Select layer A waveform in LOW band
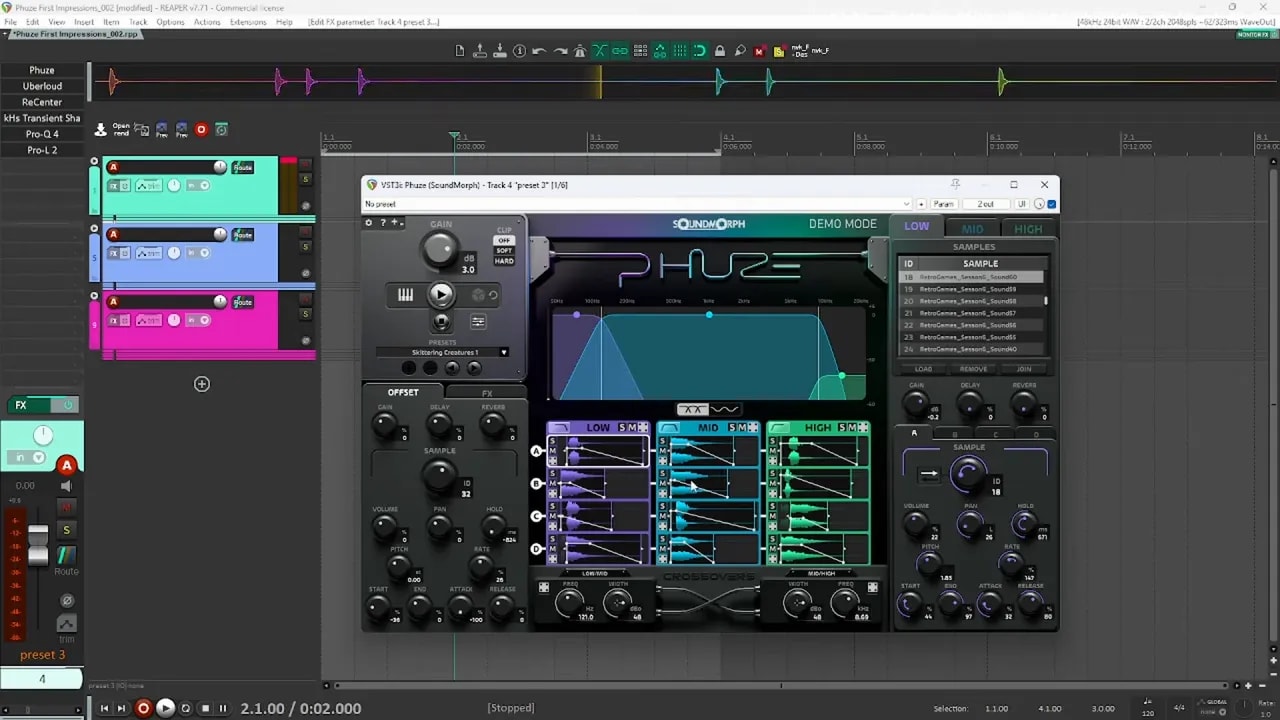 [x=598, y=453]
